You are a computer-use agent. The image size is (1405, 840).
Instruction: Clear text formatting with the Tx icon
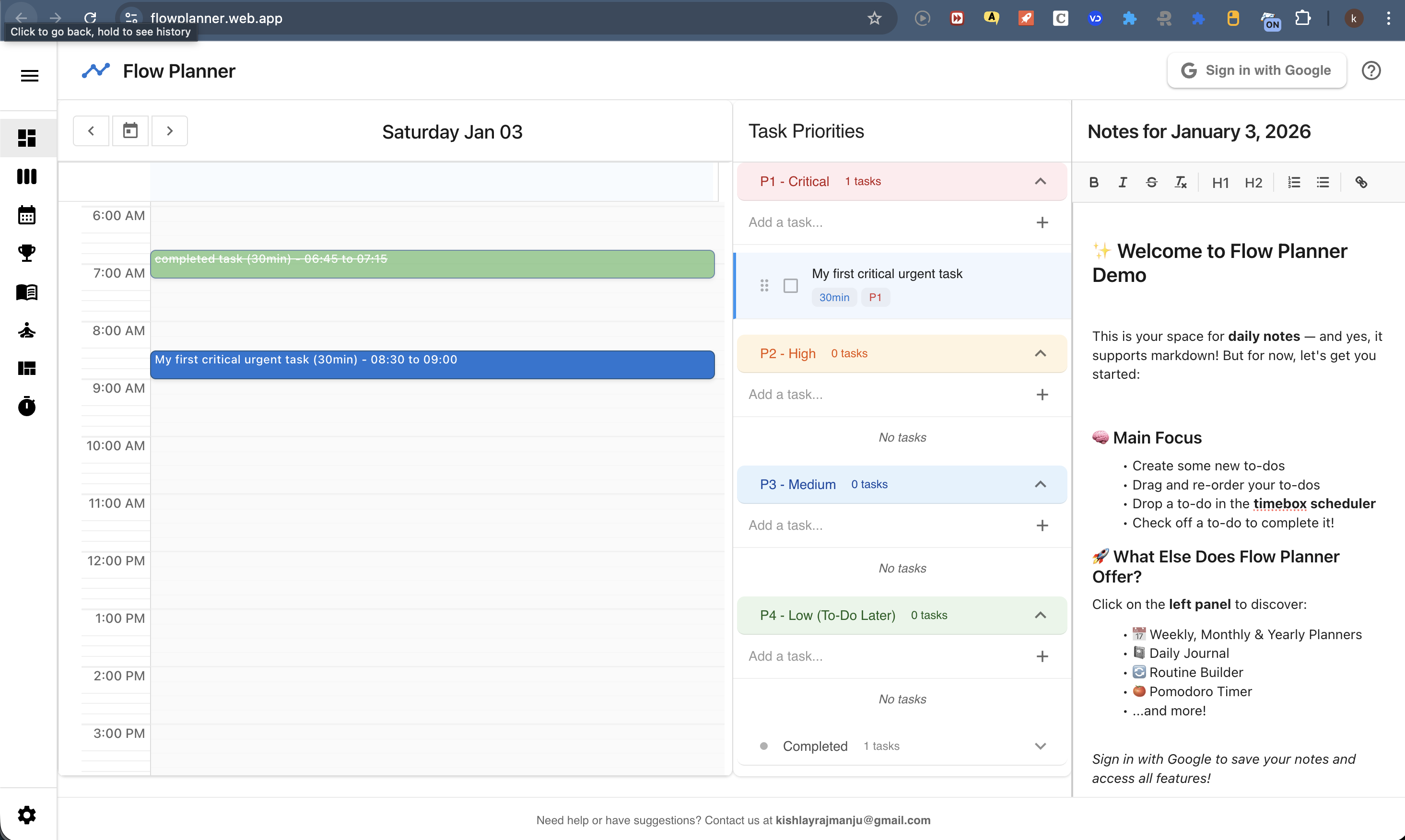pos(1181,182)
